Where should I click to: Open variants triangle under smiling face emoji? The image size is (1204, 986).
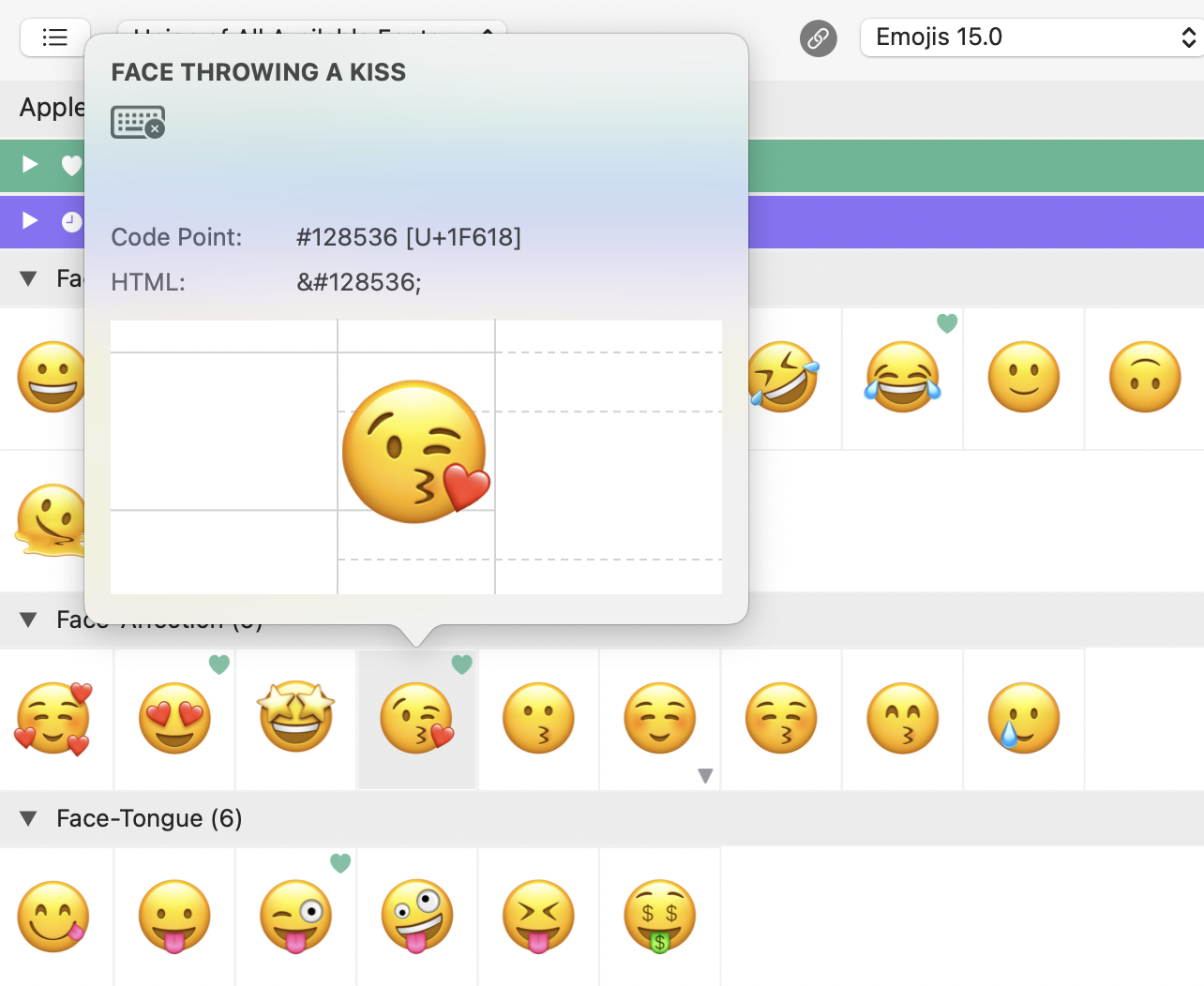pos(705,776)
